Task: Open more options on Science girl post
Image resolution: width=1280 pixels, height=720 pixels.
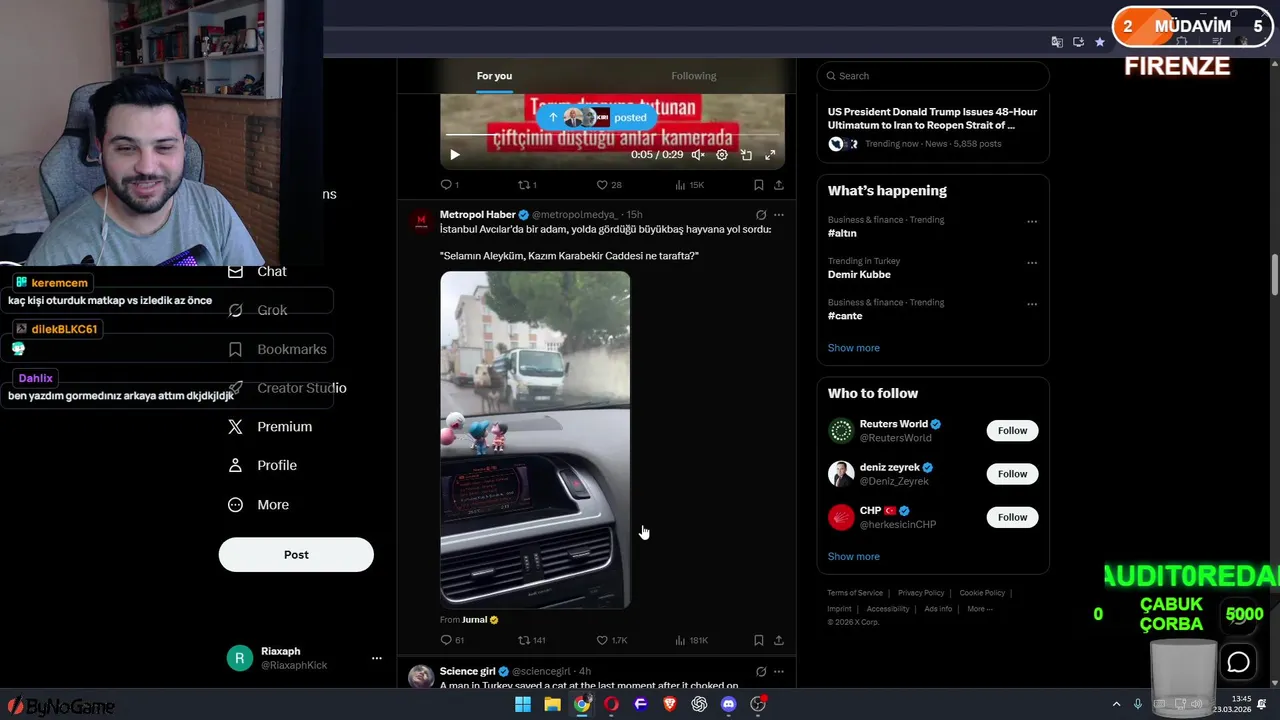Action: [x=779, y=671]
